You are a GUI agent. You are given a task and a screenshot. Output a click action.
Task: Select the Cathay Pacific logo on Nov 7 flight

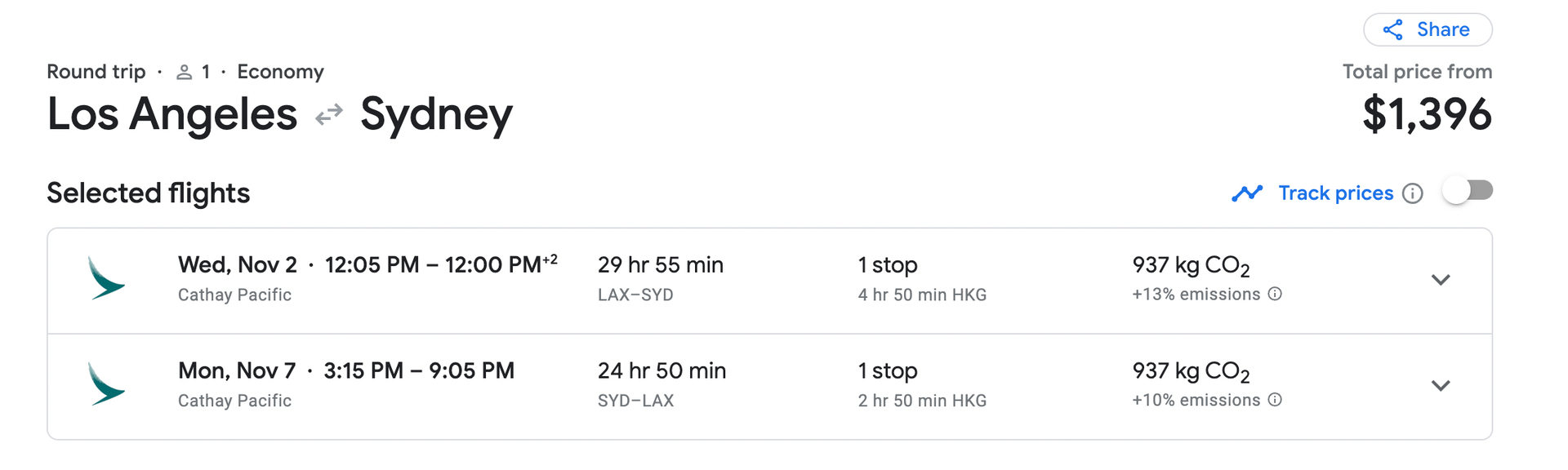click(x=105, y=384)
